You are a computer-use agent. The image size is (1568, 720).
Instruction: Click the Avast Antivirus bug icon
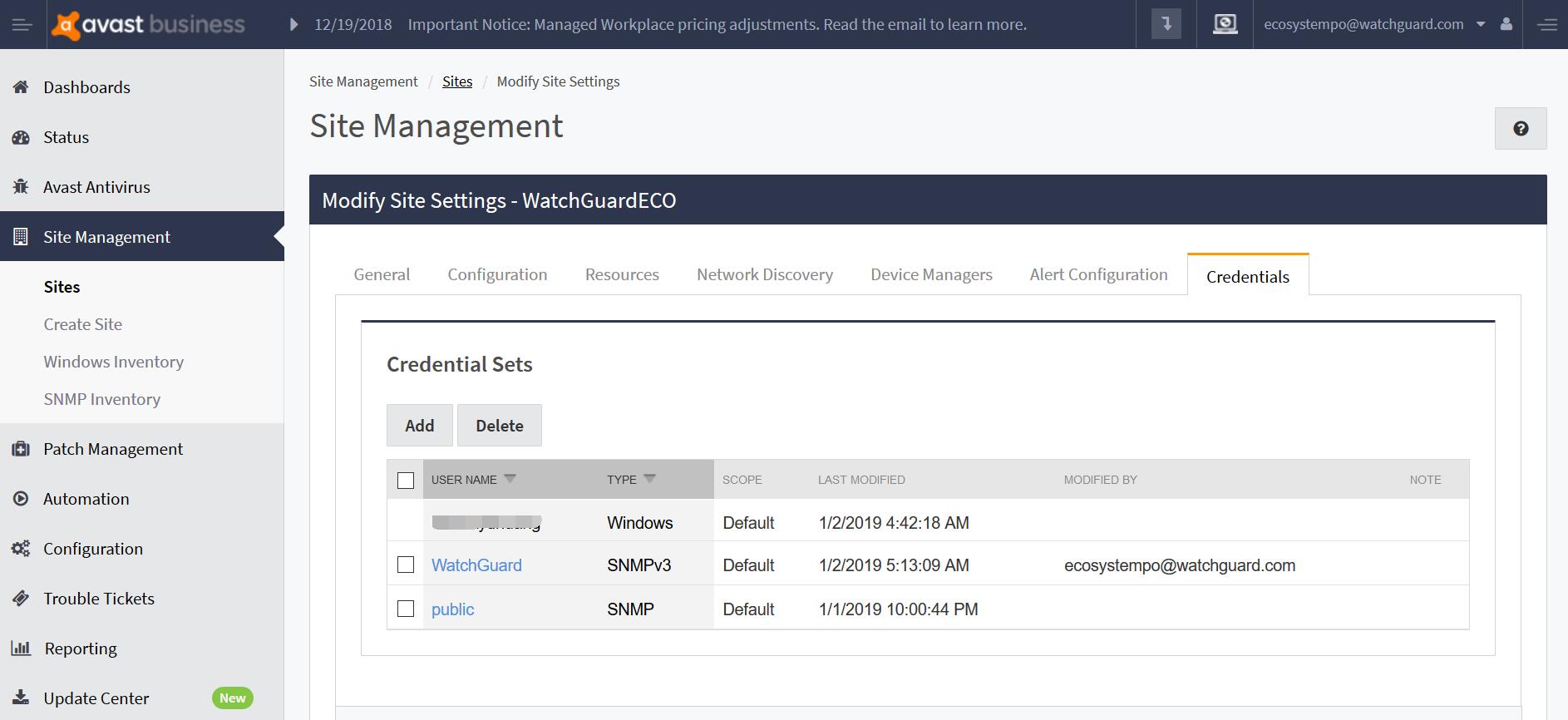[21, 186]
